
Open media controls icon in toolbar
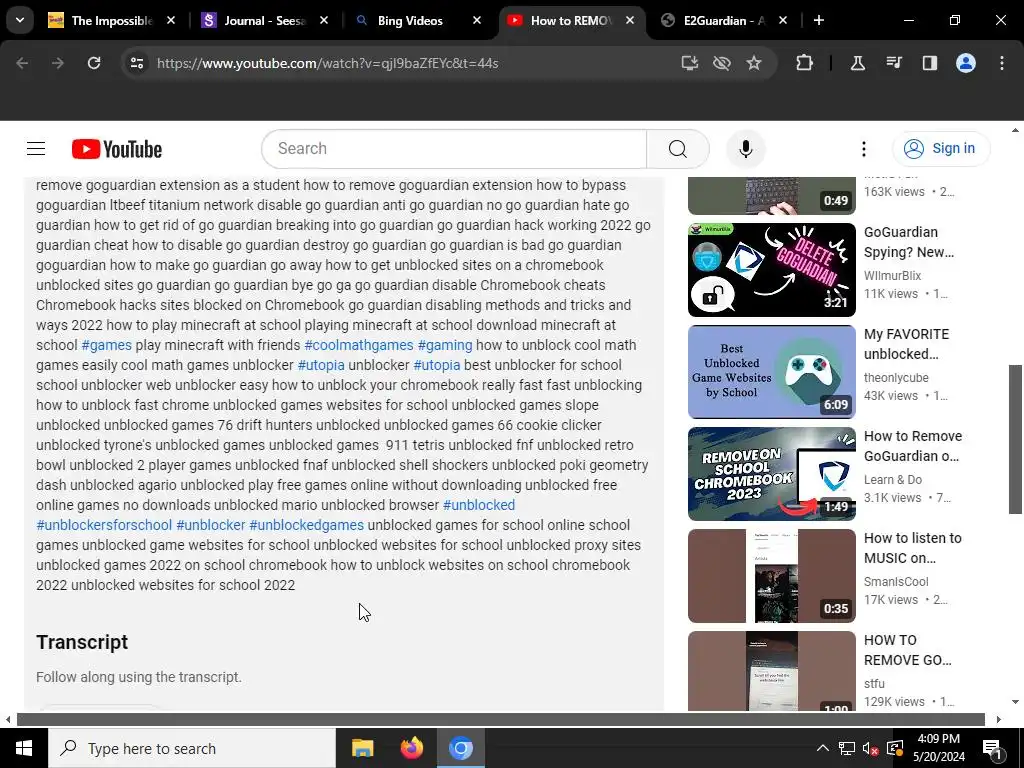[x=893, y=63]
